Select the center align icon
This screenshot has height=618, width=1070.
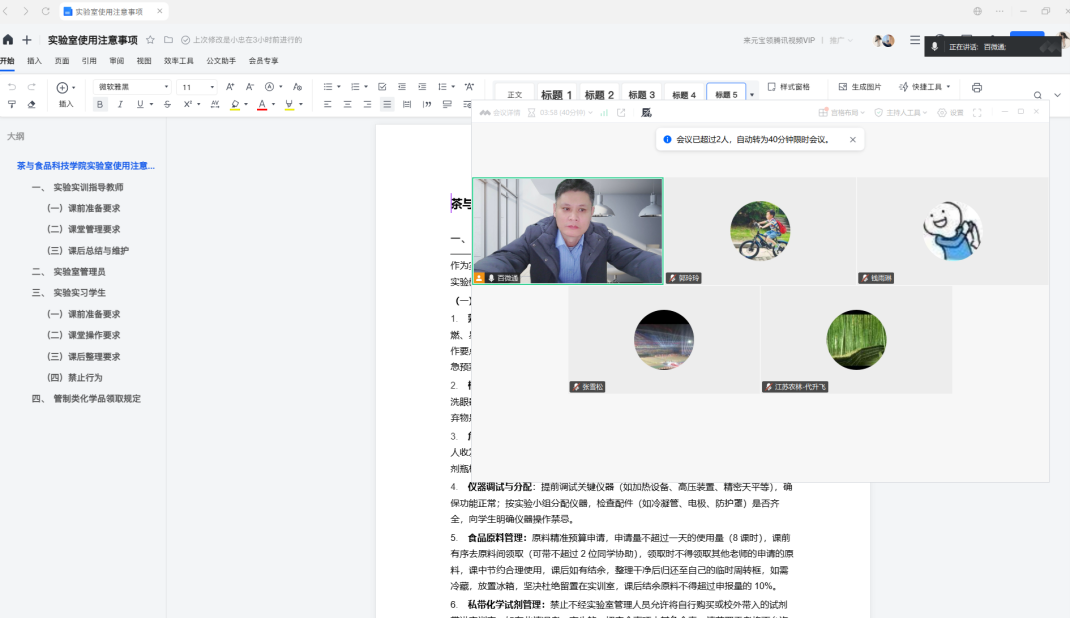pyautogui.click(x=348, y=104)
